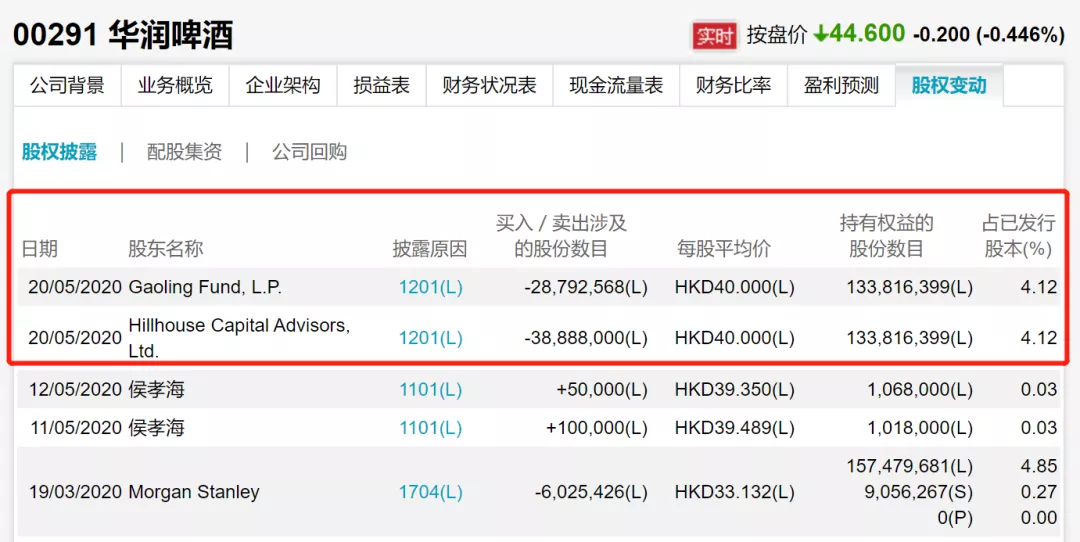Image resolution: width=1080 pixels, height=542 pixels.
Task: Click the -0.200 (-0.446%) change value
Action: (x=988, y=35)
